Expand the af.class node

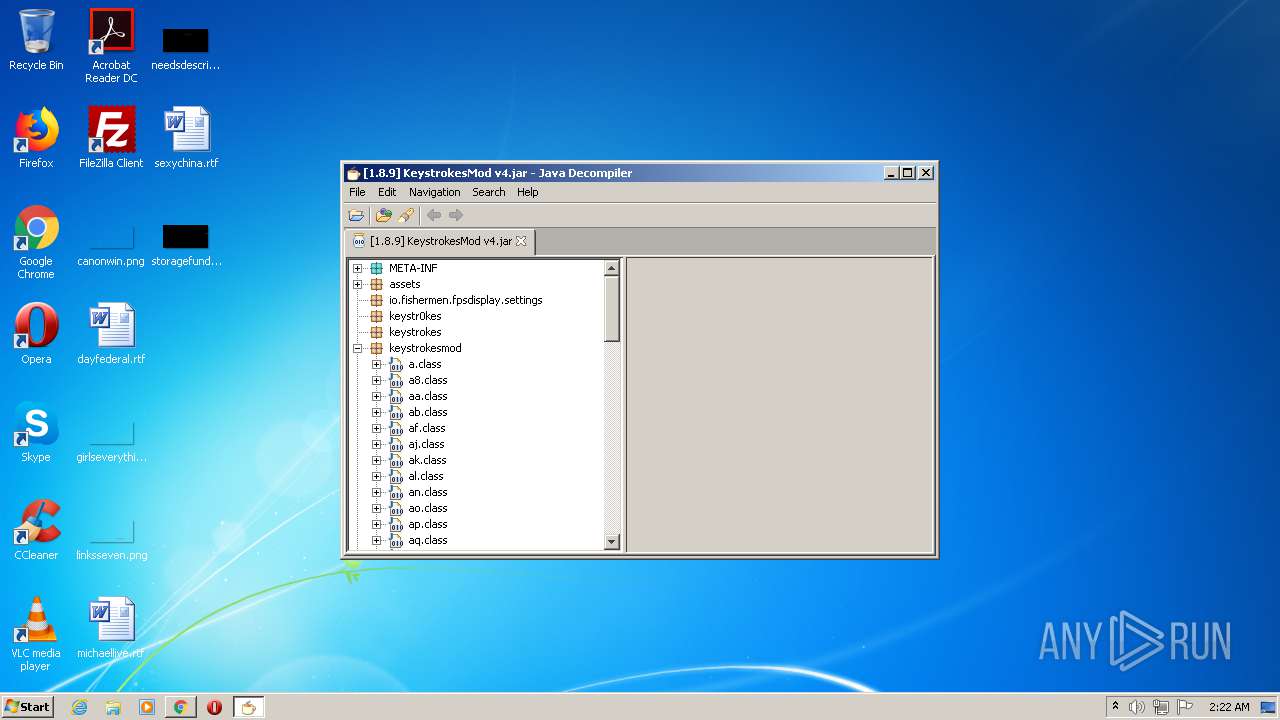pos(377,428)
